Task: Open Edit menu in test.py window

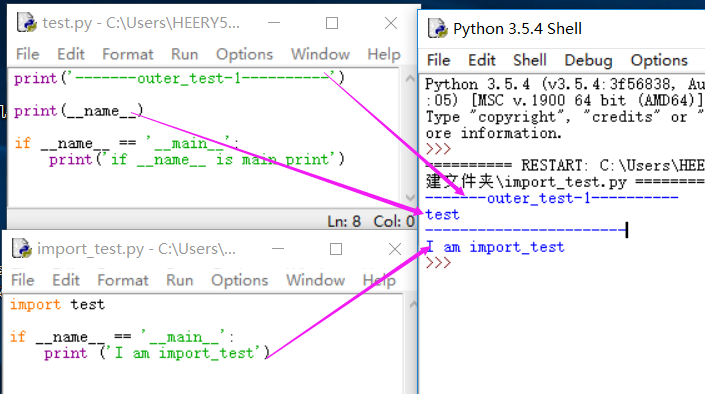Action: [x=71, y=54]
